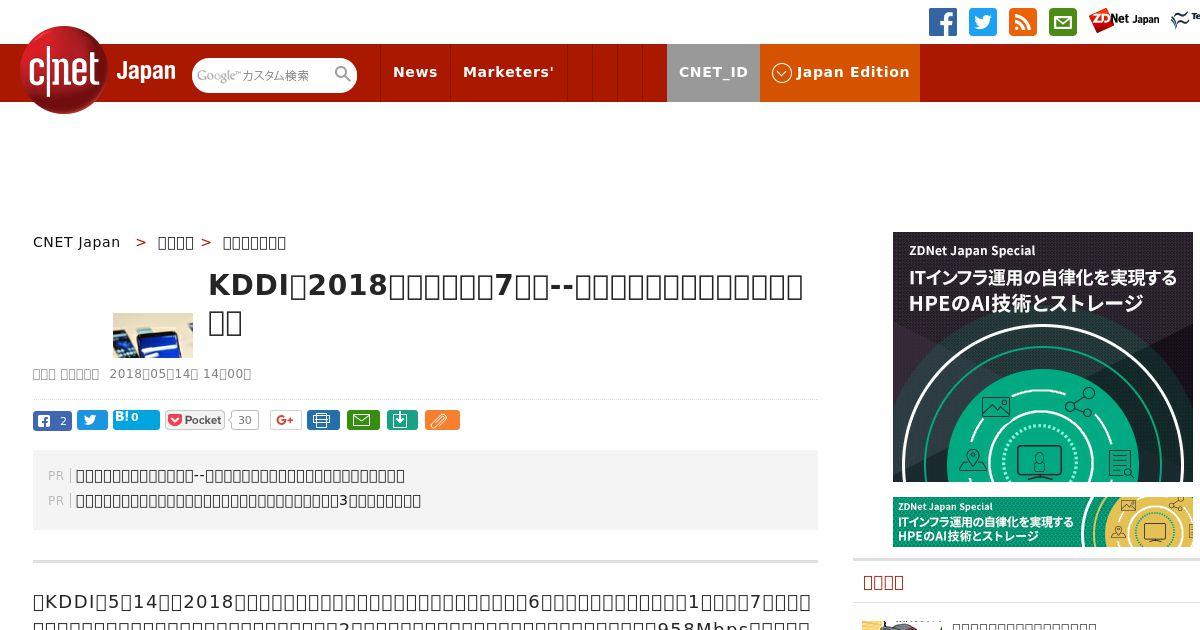Email the article via green envelope icon
Image resolution: width=1200 pixels, height=630 pixels.
click(363, 420)
